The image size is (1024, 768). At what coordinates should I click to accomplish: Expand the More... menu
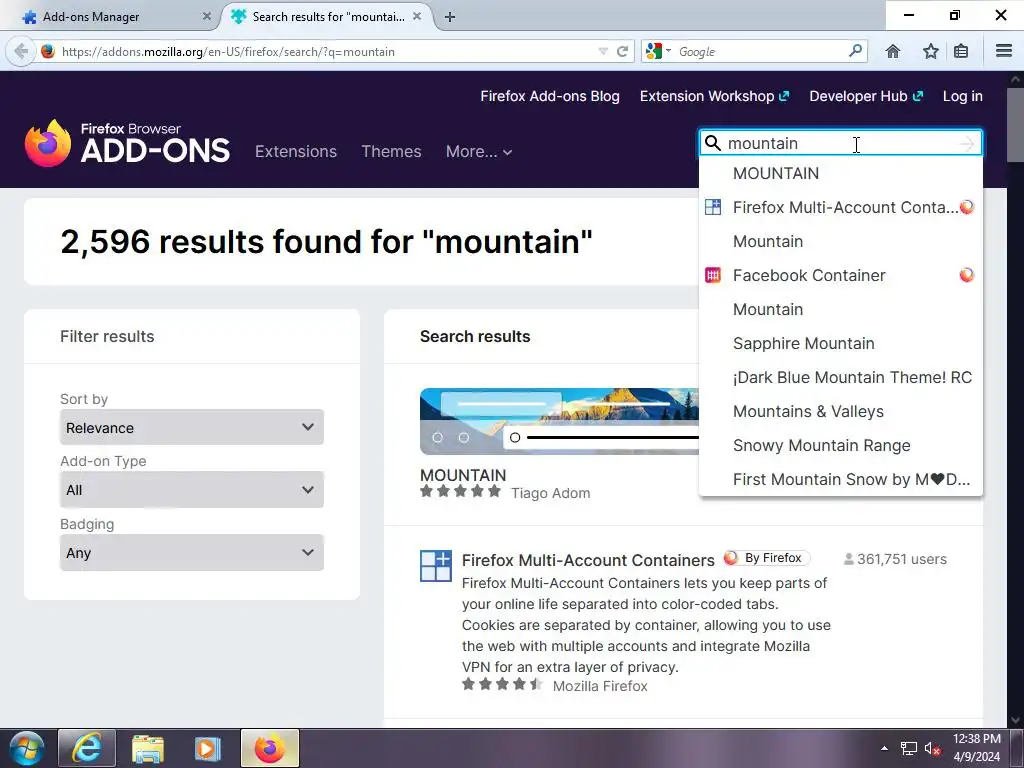[479, 152]
